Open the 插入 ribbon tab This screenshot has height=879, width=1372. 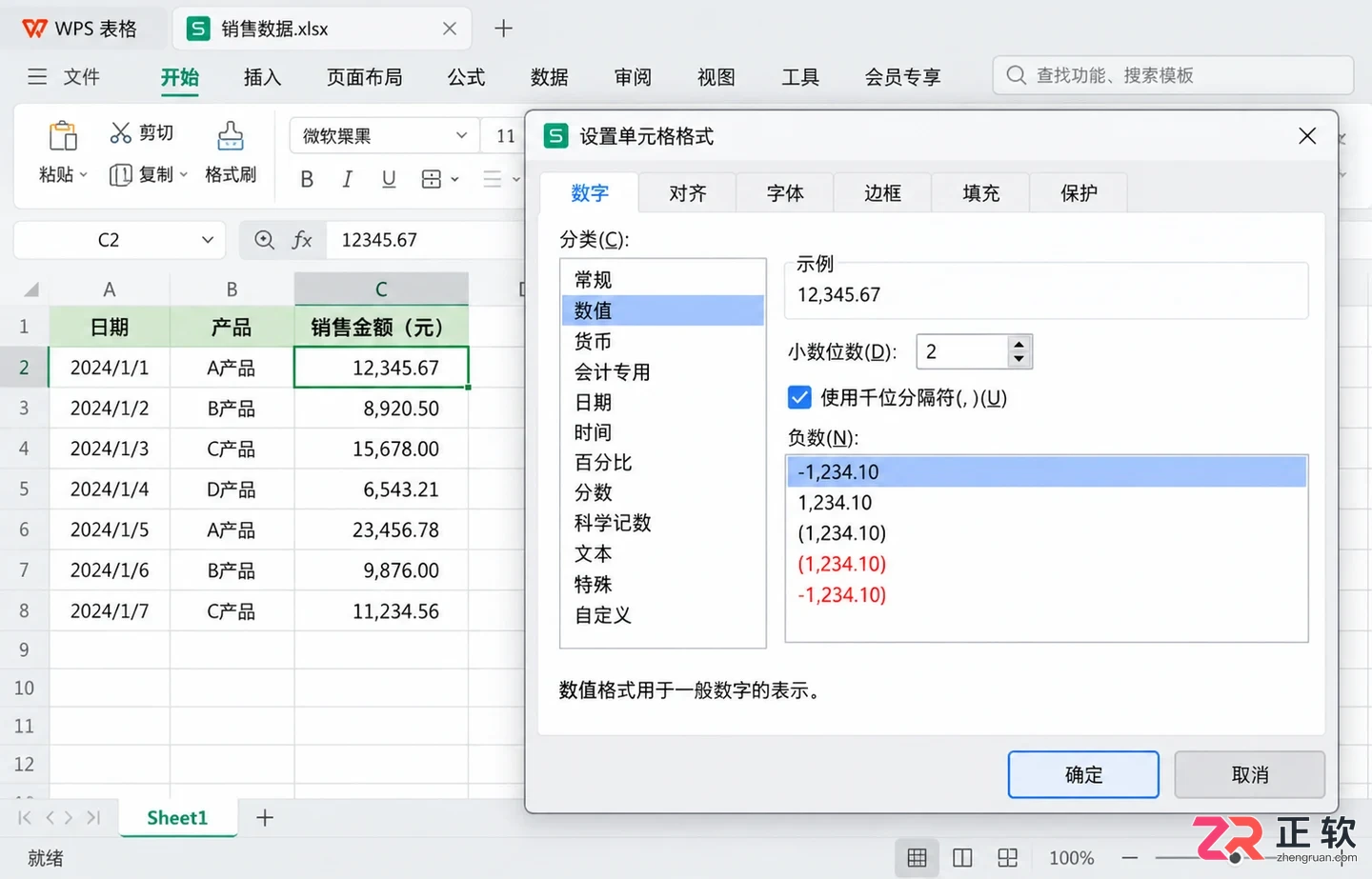tap(262, 78)
